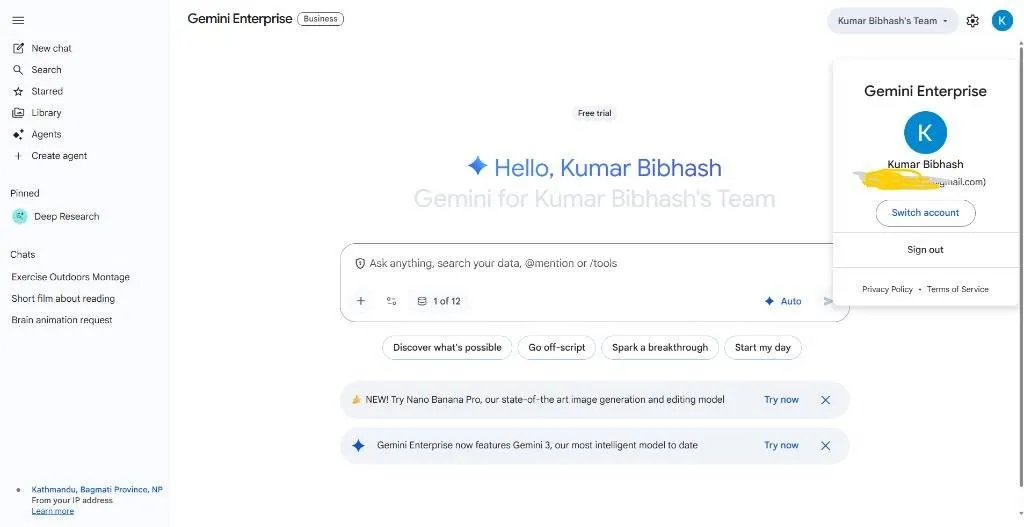Image resolution: width=1024 pixels, height=527 pixels.
Task: Click the Agents sparkle icon
Action: tap(18, 135)
